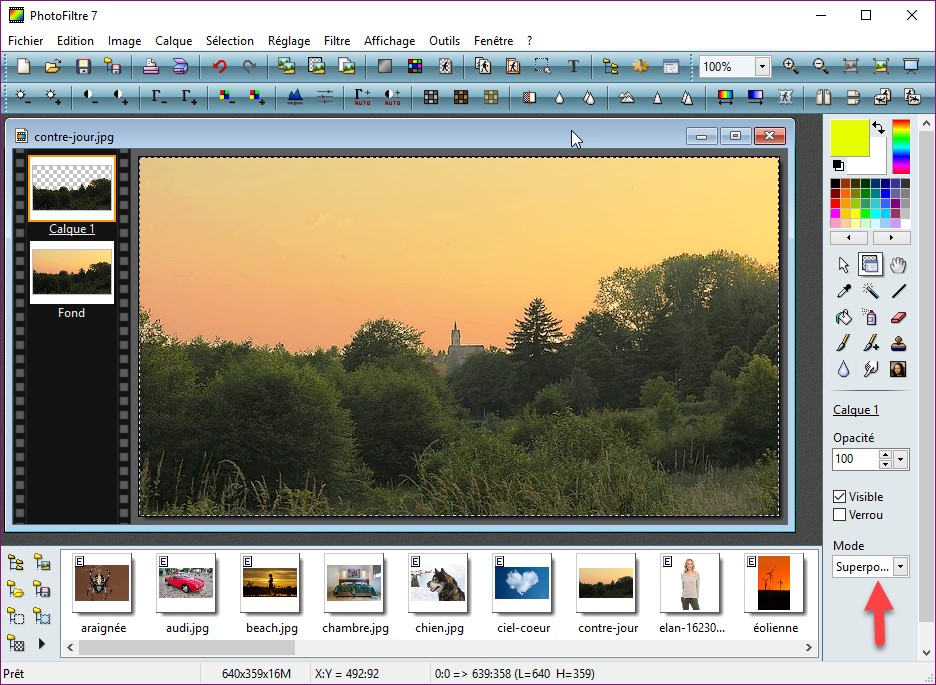Swap foreground and background colors
936x685 pixels.
877,128
